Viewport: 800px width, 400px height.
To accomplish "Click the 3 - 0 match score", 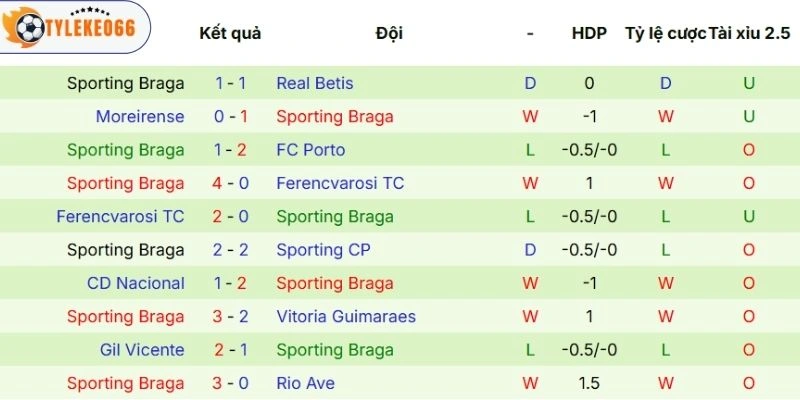I will pos(230,383).
